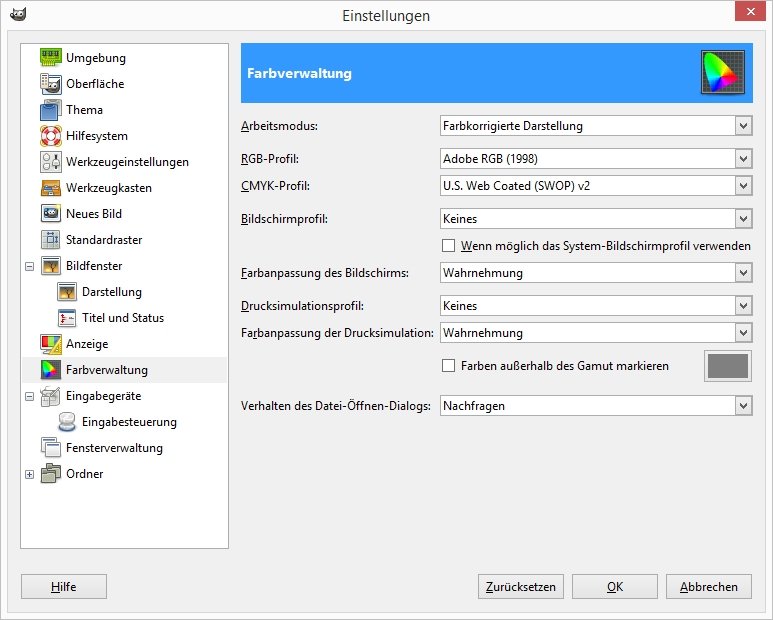Select Titel und Status in sidebar
773x620 pixels.
[x=122, y=318]
